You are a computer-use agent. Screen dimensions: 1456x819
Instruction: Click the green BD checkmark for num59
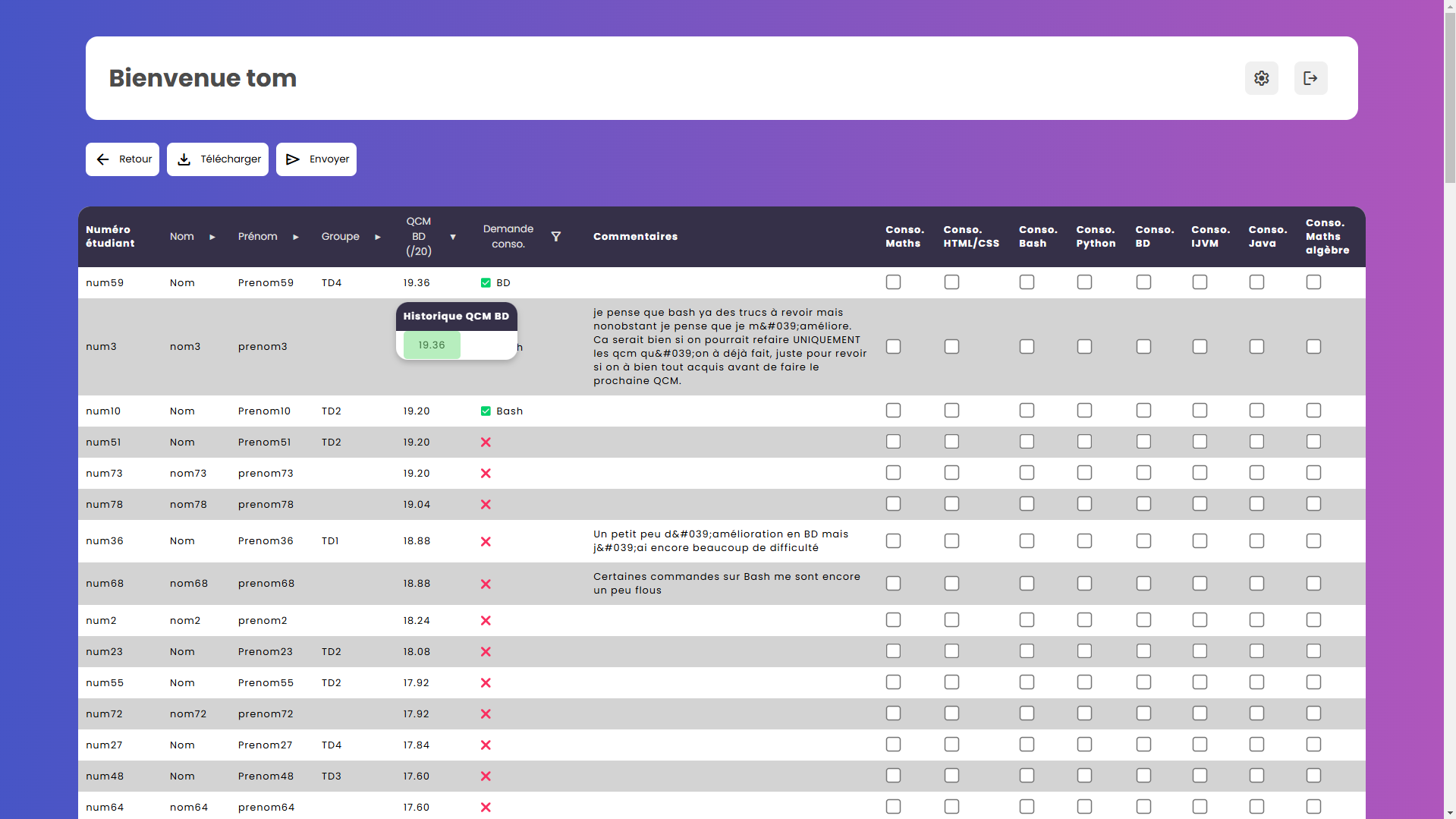pyautogui.click(x=486, y=283)
